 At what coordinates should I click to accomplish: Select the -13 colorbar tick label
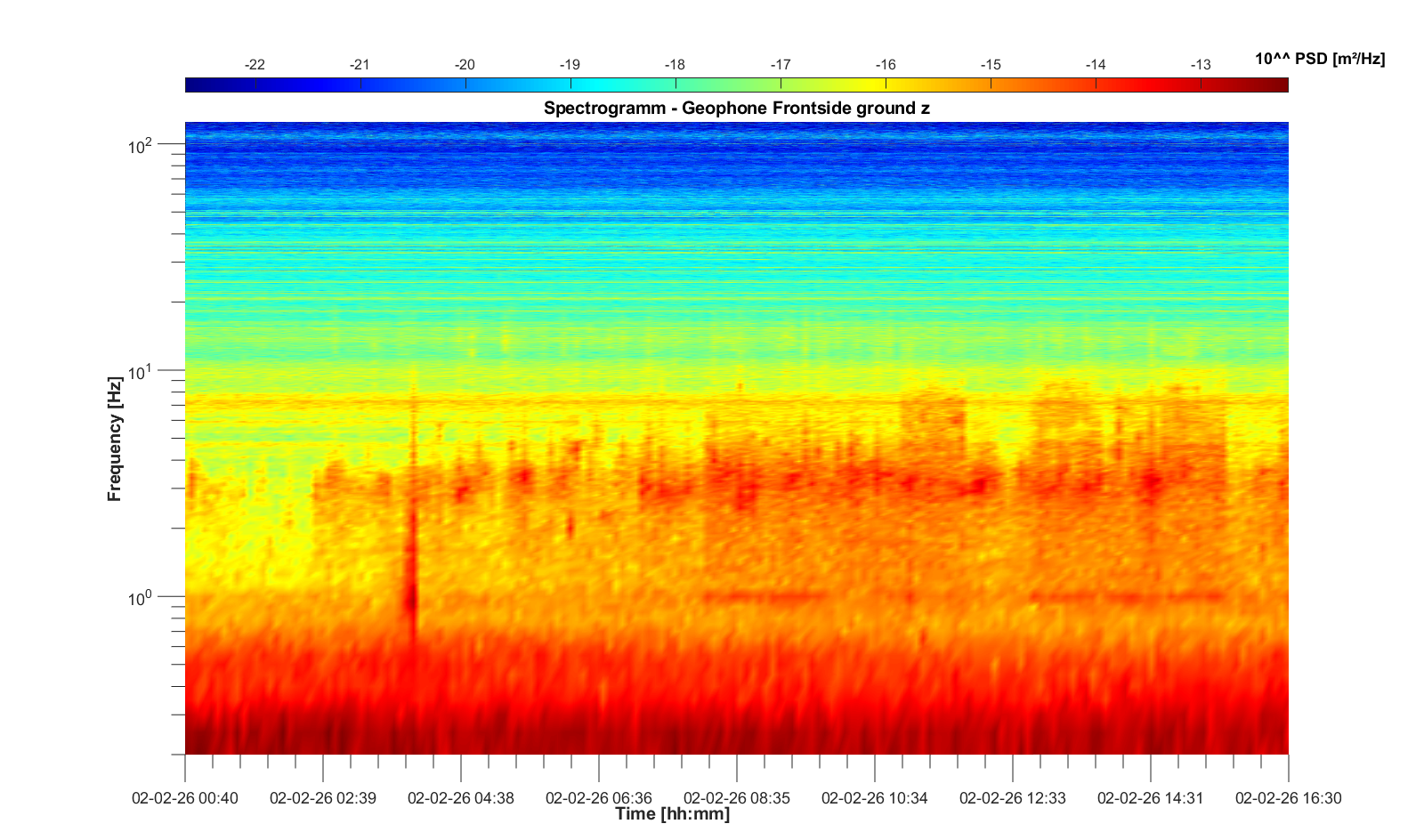1200,65
